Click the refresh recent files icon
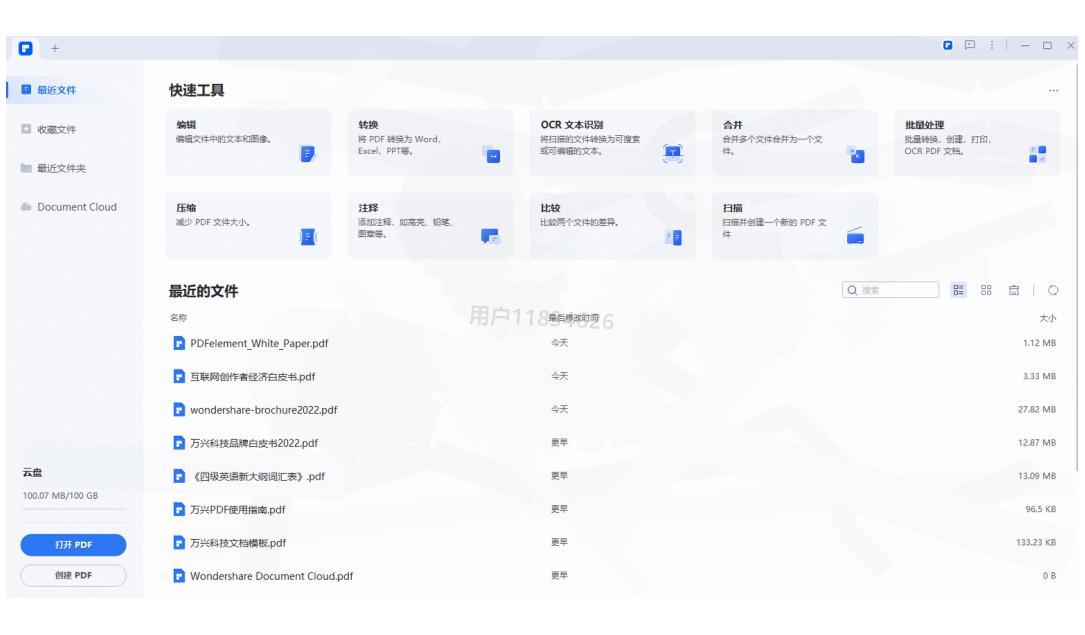Image resolution: width=1085 pixels, height=635 pixels. (x=1053, y=290)
